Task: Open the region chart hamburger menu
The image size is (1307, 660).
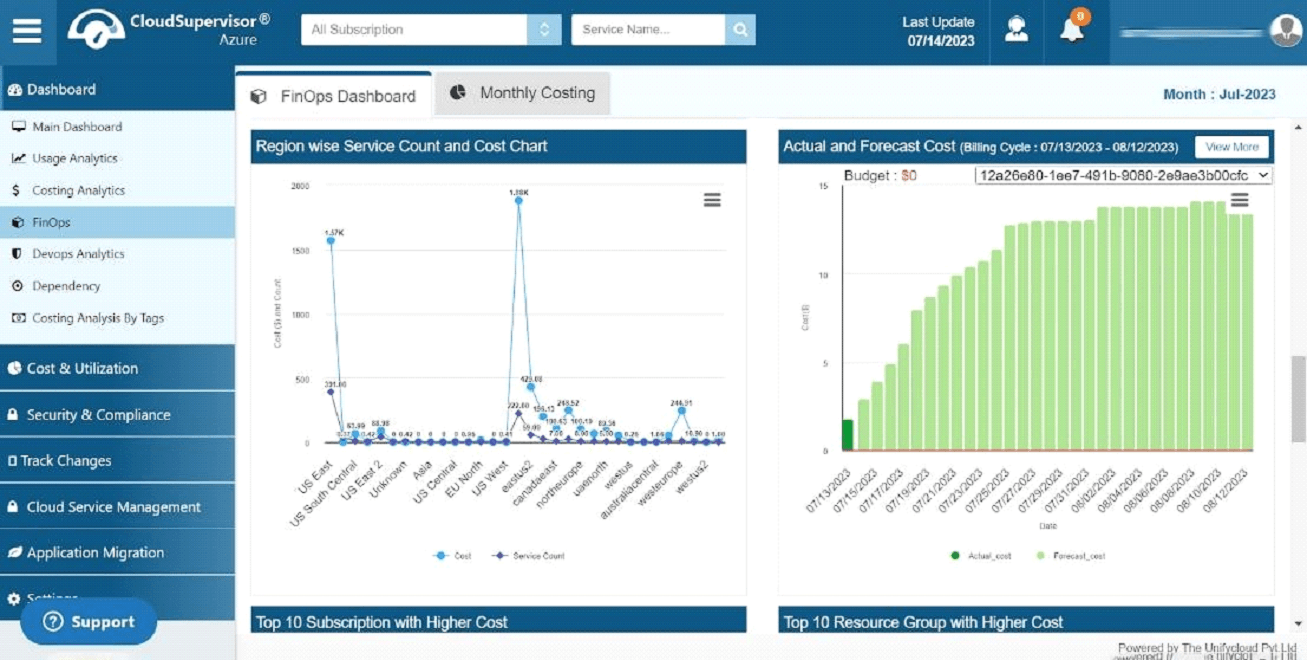Action: coord(712,200)
